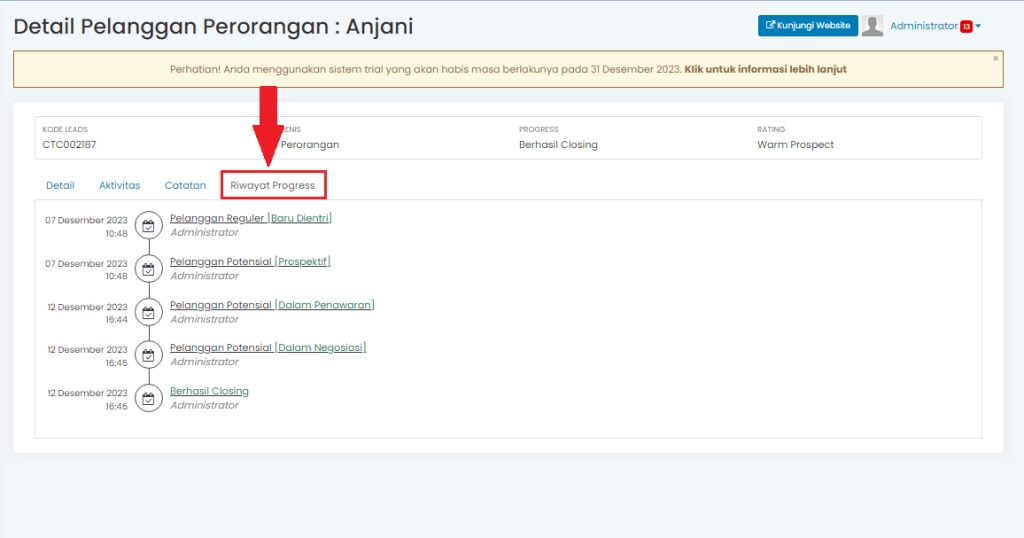
Task: Open Pelanggan Potensial [Dalam Negosiasi] link
Action: click(x=268, y=347)
